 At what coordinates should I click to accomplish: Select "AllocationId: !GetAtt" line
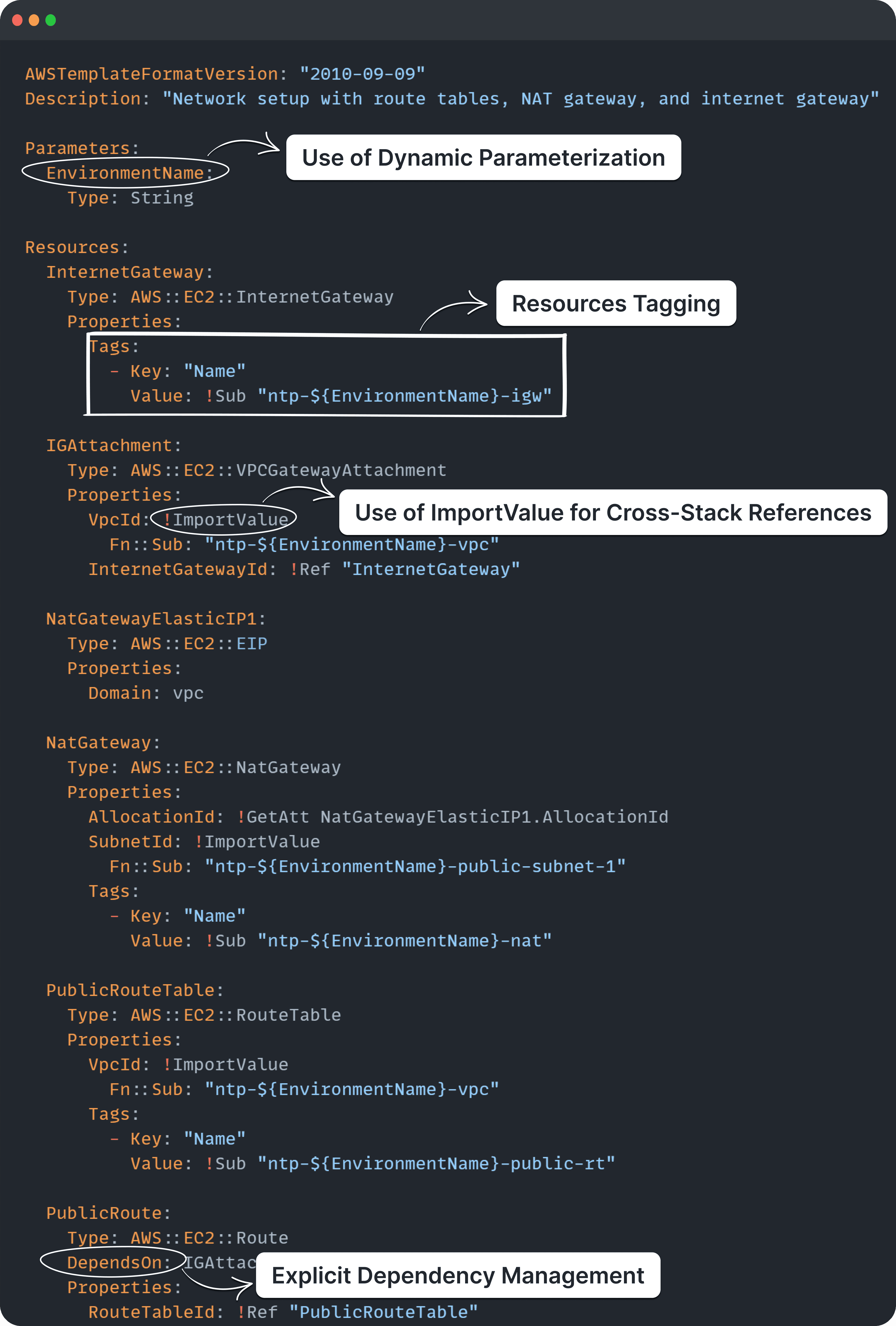378,817
